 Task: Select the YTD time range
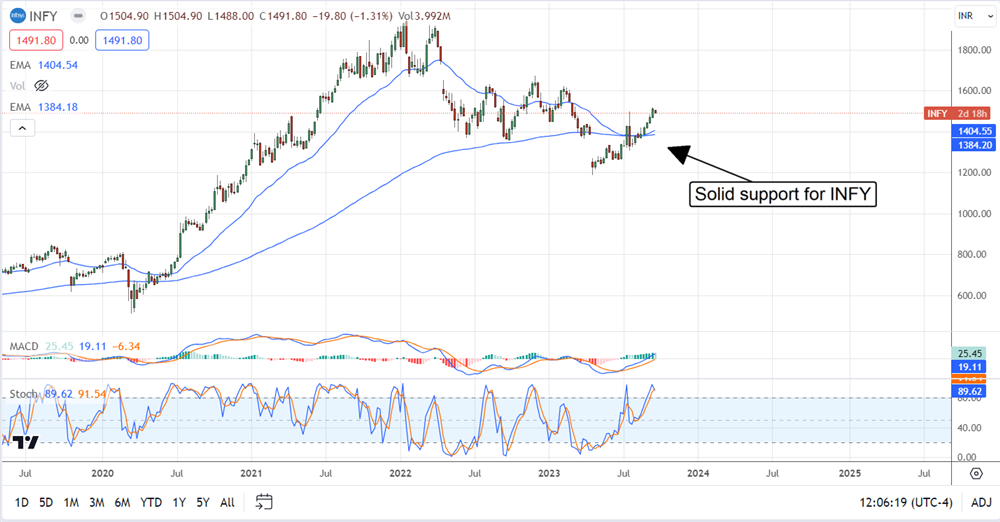point(151,503)
